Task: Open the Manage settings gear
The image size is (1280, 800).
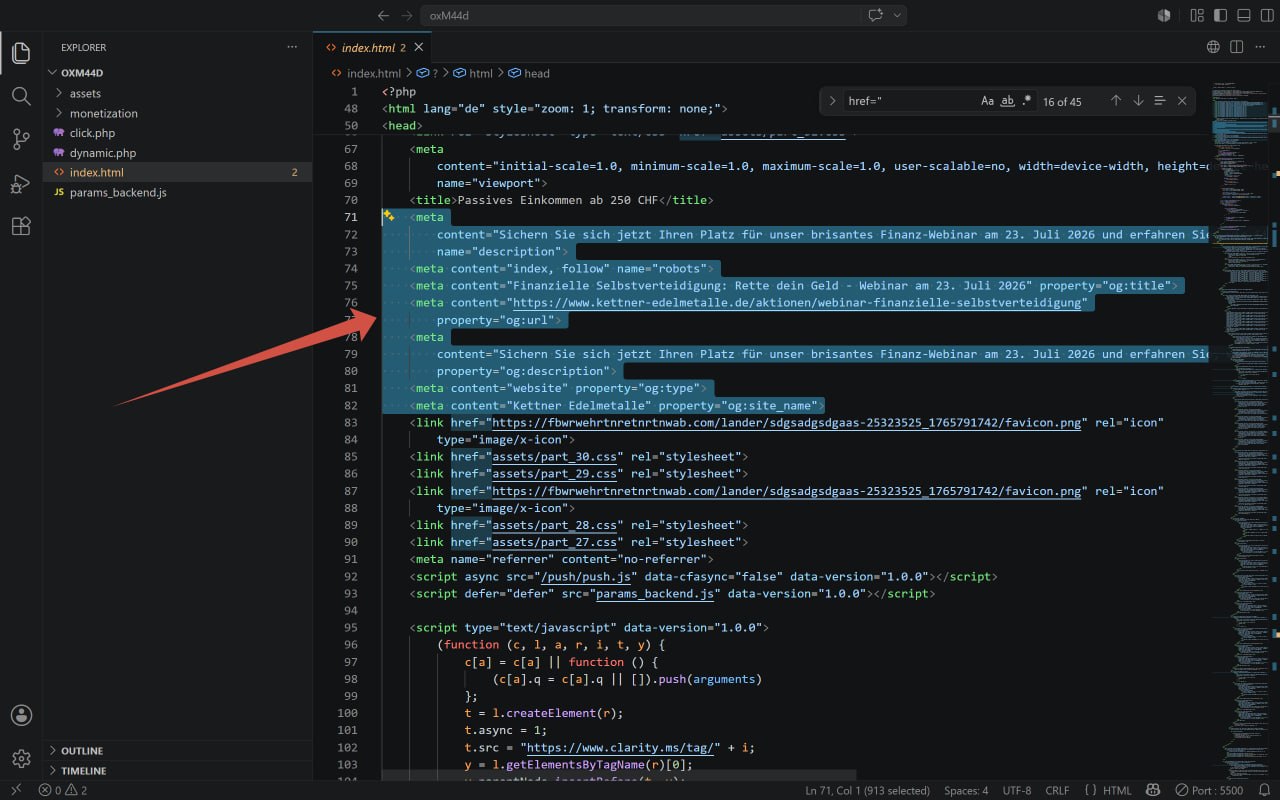Action: 21,759
